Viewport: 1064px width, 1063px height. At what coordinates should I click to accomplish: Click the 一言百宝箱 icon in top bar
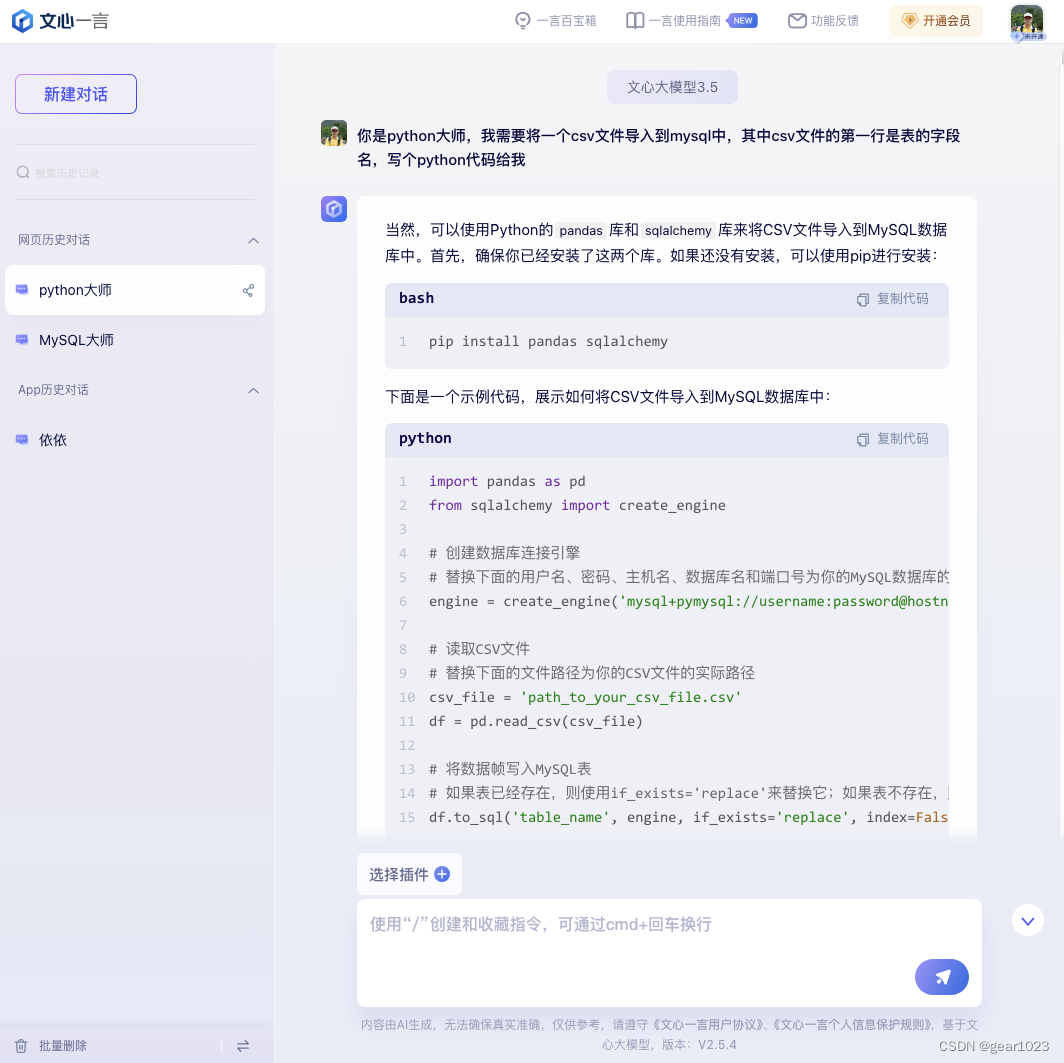click(x=521, y=20)
